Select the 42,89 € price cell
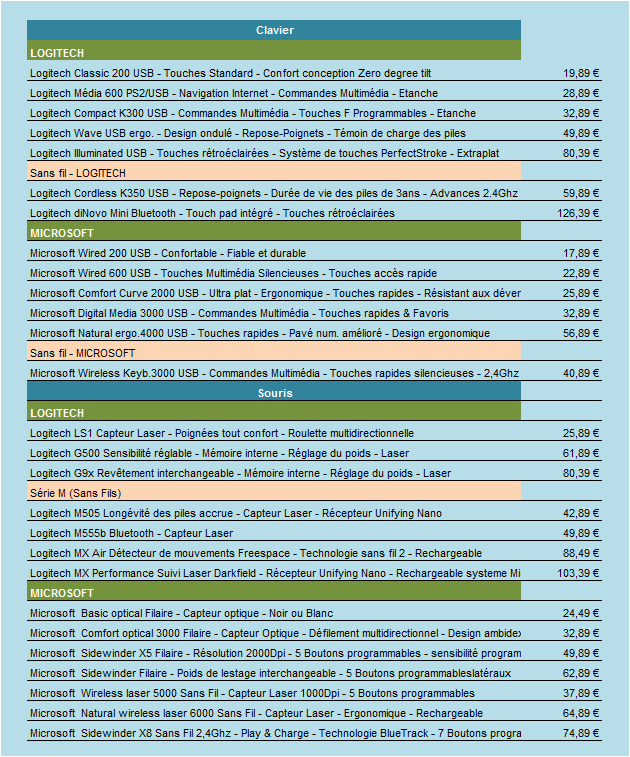Screen dimensions: 630x757 [x=581, y=514]
